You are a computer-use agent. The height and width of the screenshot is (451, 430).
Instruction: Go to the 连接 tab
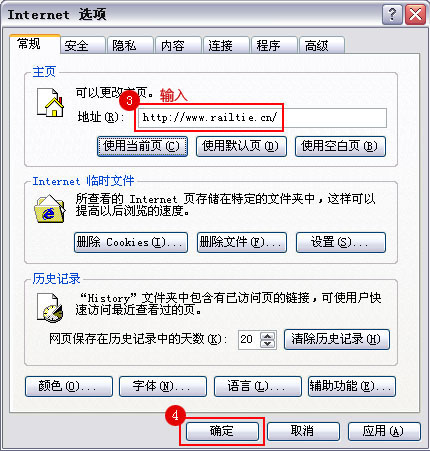(221, 45)
